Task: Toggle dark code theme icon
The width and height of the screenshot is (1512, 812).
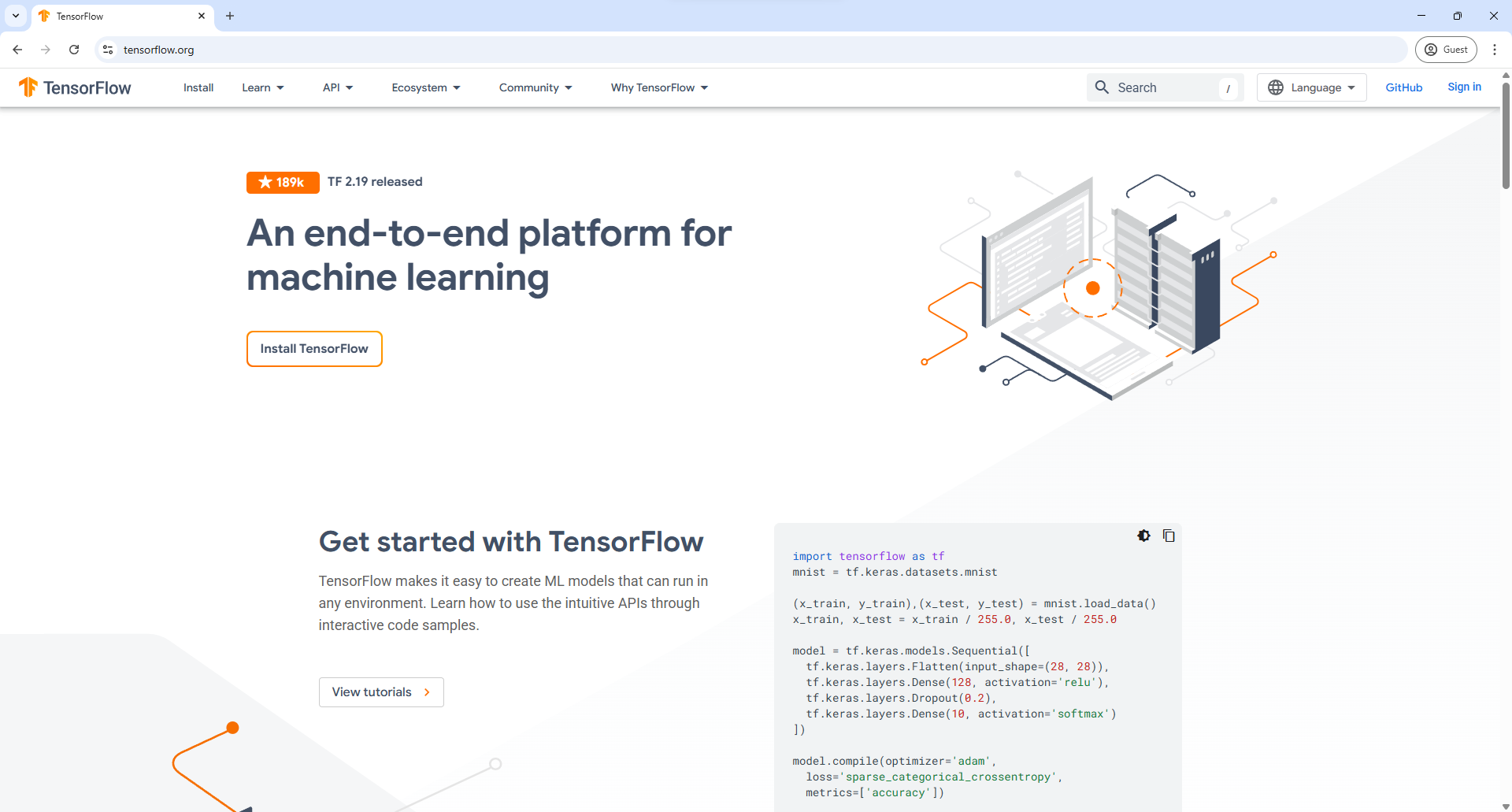Action: 1144,536
